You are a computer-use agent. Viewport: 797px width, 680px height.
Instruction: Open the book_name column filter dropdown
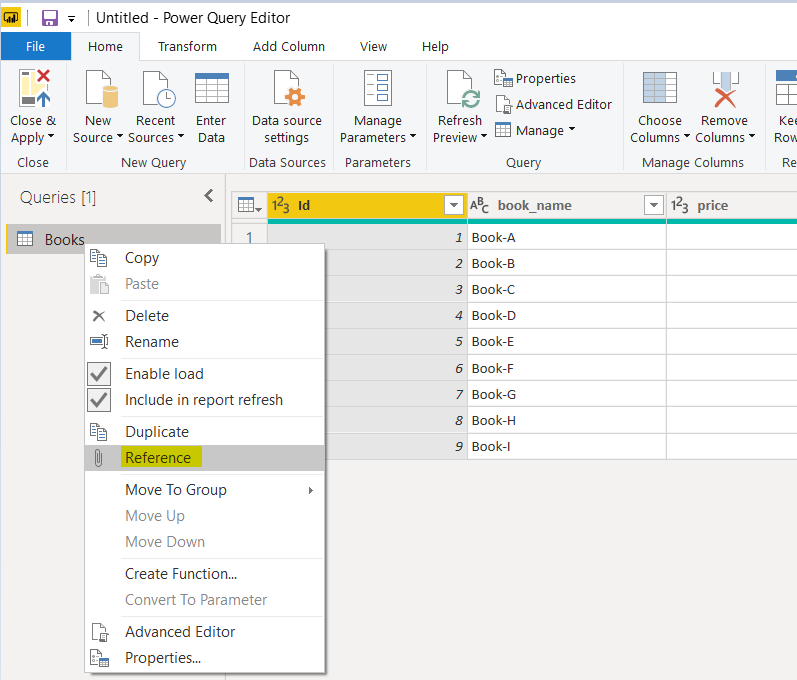[654, 205]
